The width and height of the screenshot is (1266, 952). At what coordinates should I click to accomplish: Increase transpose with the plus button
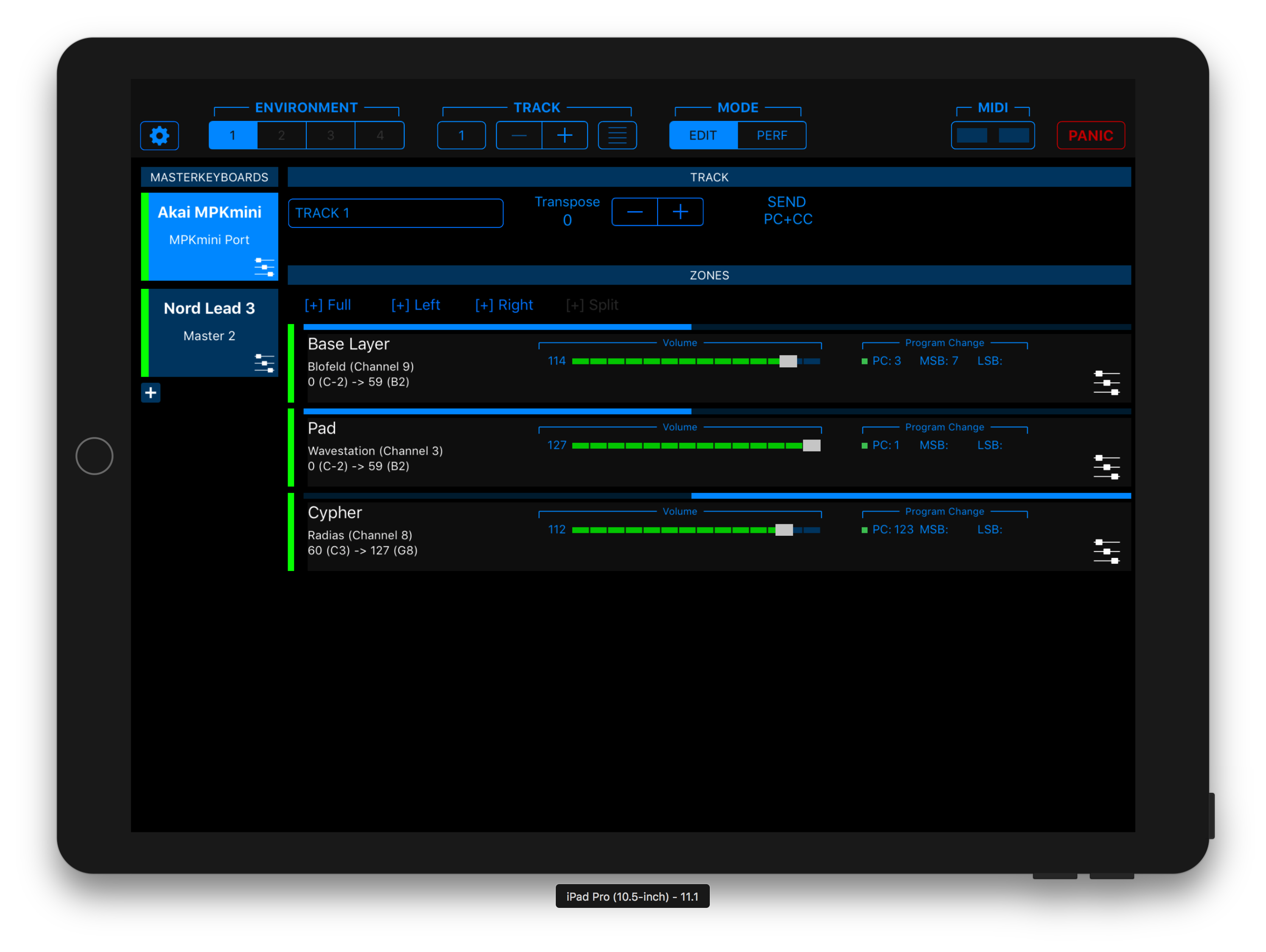(x=680, y=213)
